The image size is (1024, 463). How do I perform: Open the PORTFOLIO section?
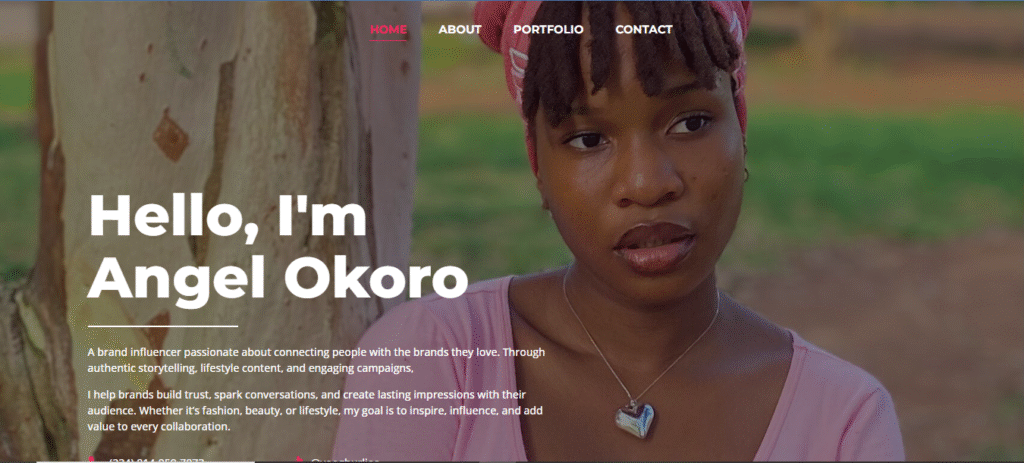pos(548,29)
